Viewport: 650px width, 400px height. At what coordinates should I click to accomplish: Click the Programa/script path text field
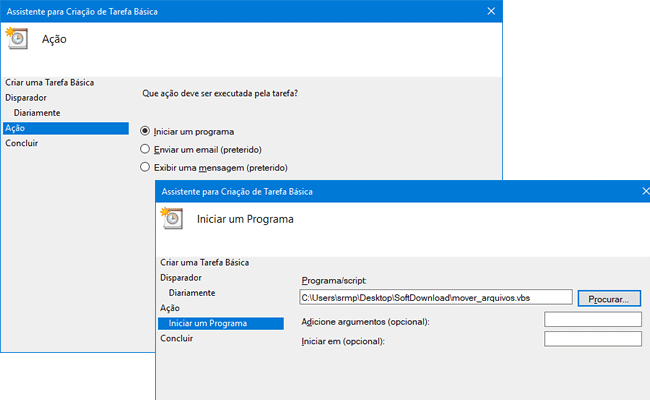[x=435, y=298]
